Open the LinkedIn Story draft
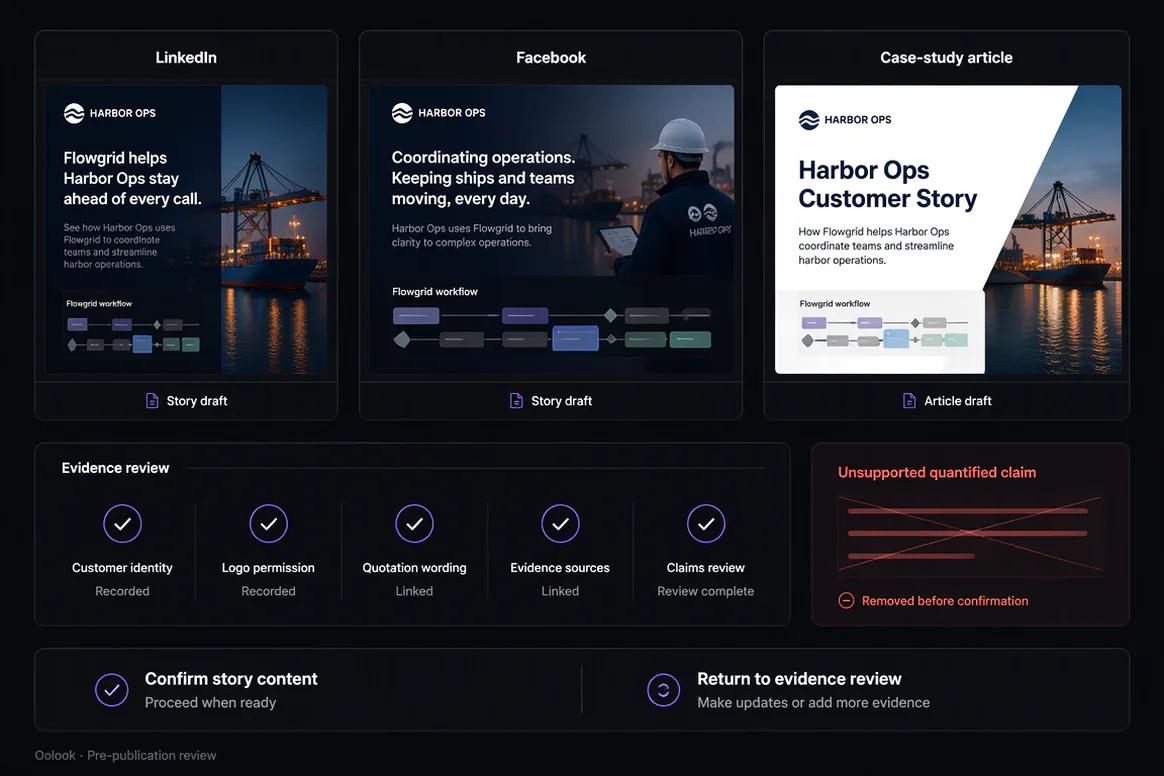Viewport: 1164px width, 776px height. (186, 401)
